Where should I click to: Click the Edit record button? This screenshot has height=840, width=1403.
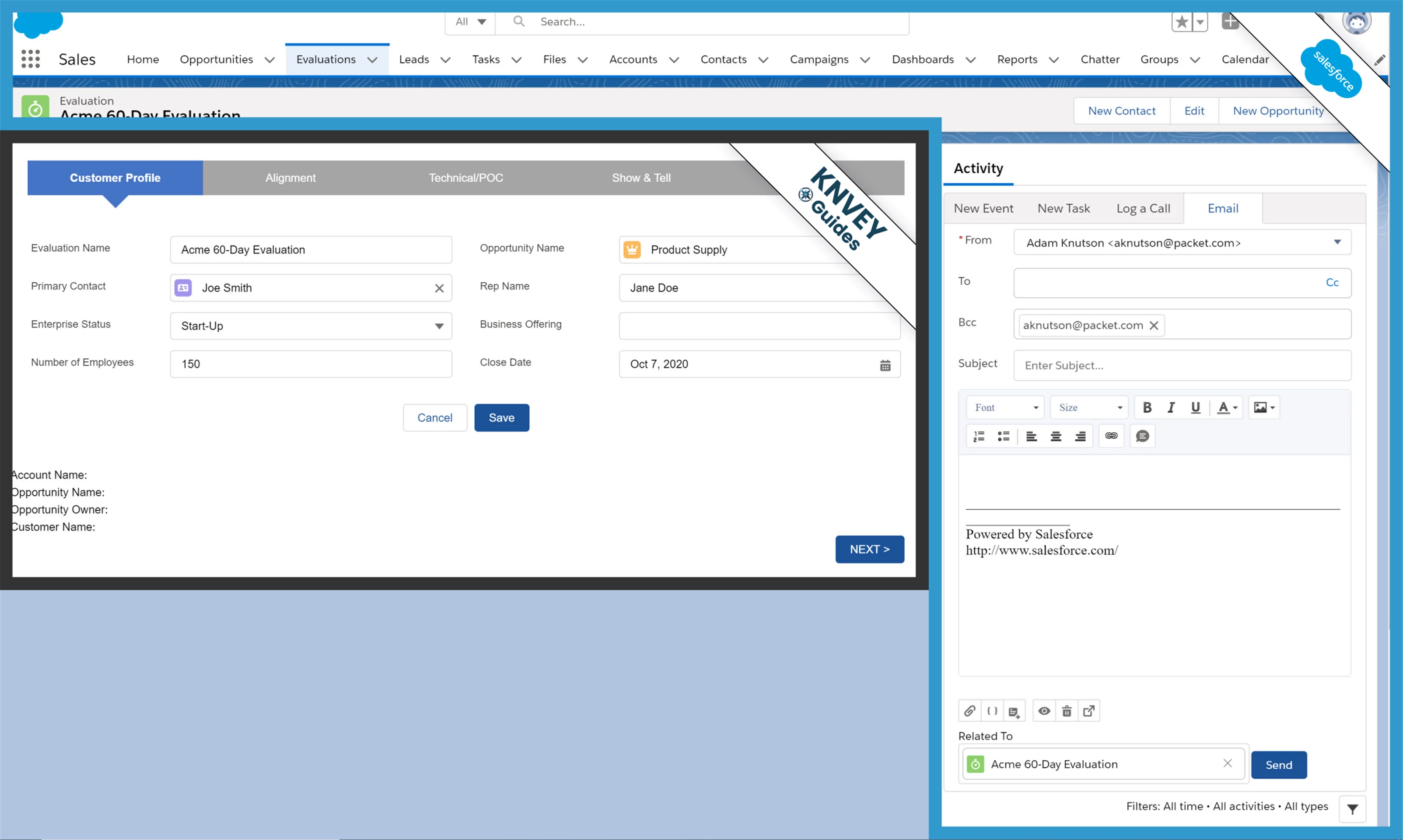1194,111
